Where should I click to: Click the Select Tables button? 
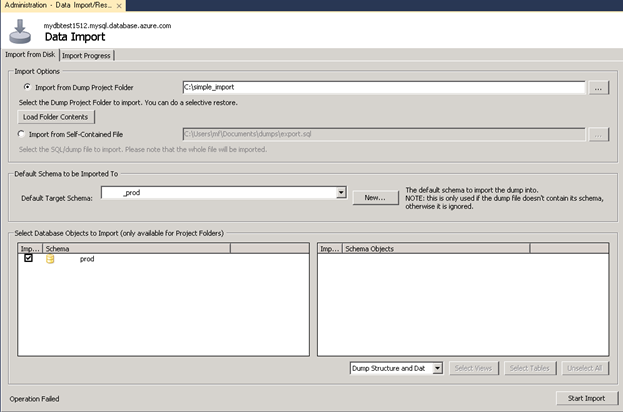[x=530, y=368]
